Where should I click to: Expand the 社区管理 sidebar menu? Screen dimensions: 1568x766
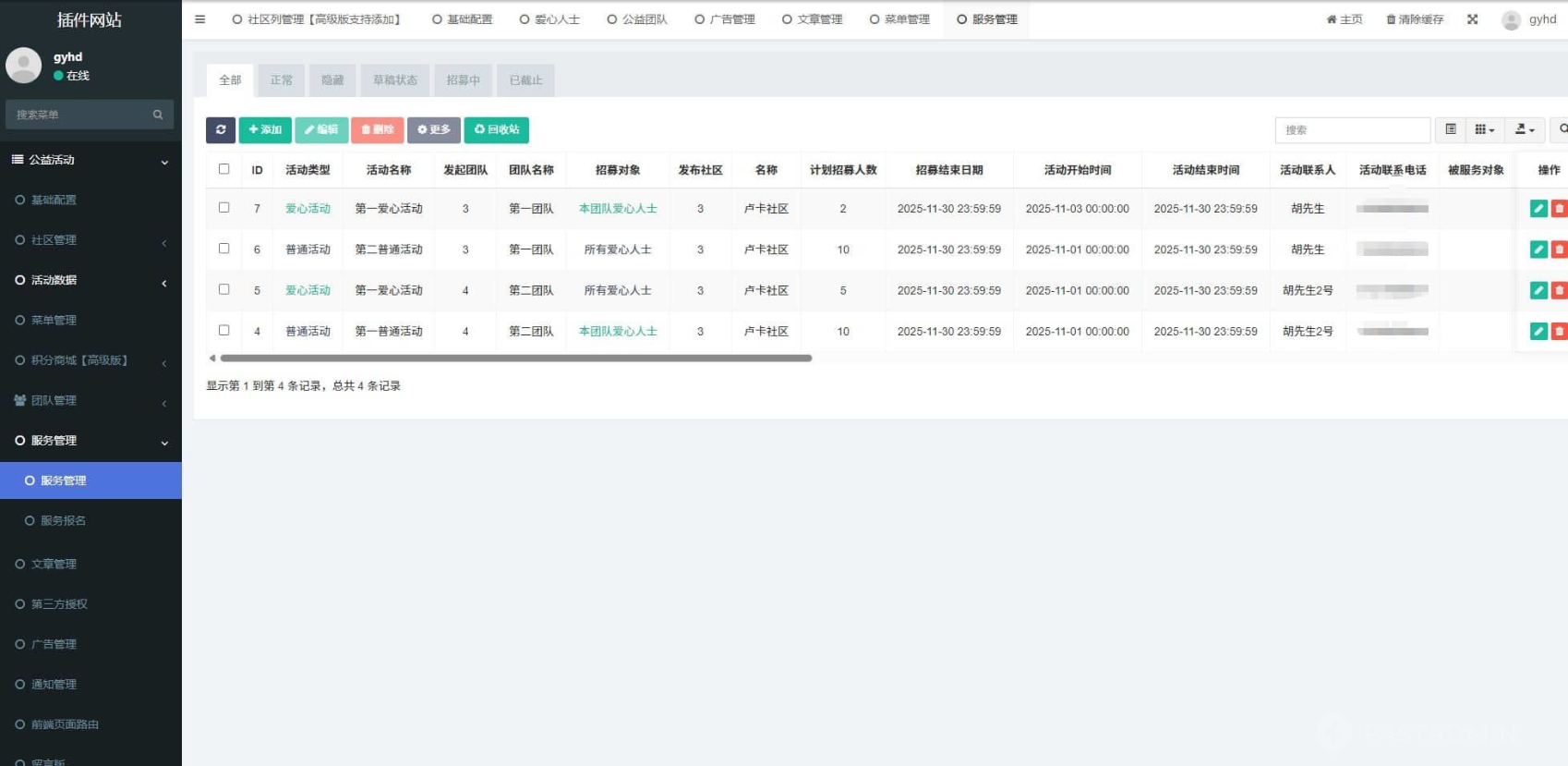coord(90,240)
